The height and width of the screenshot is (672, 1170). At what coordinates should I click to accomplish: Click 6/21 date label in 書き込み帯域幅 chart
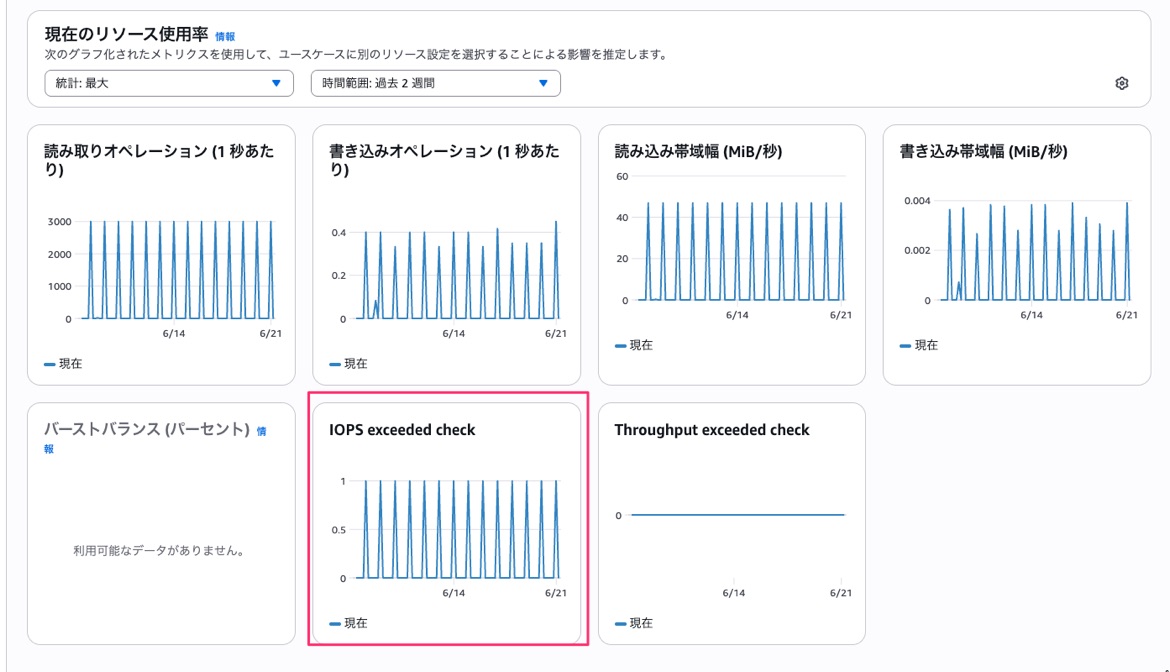click(1127, 315)
